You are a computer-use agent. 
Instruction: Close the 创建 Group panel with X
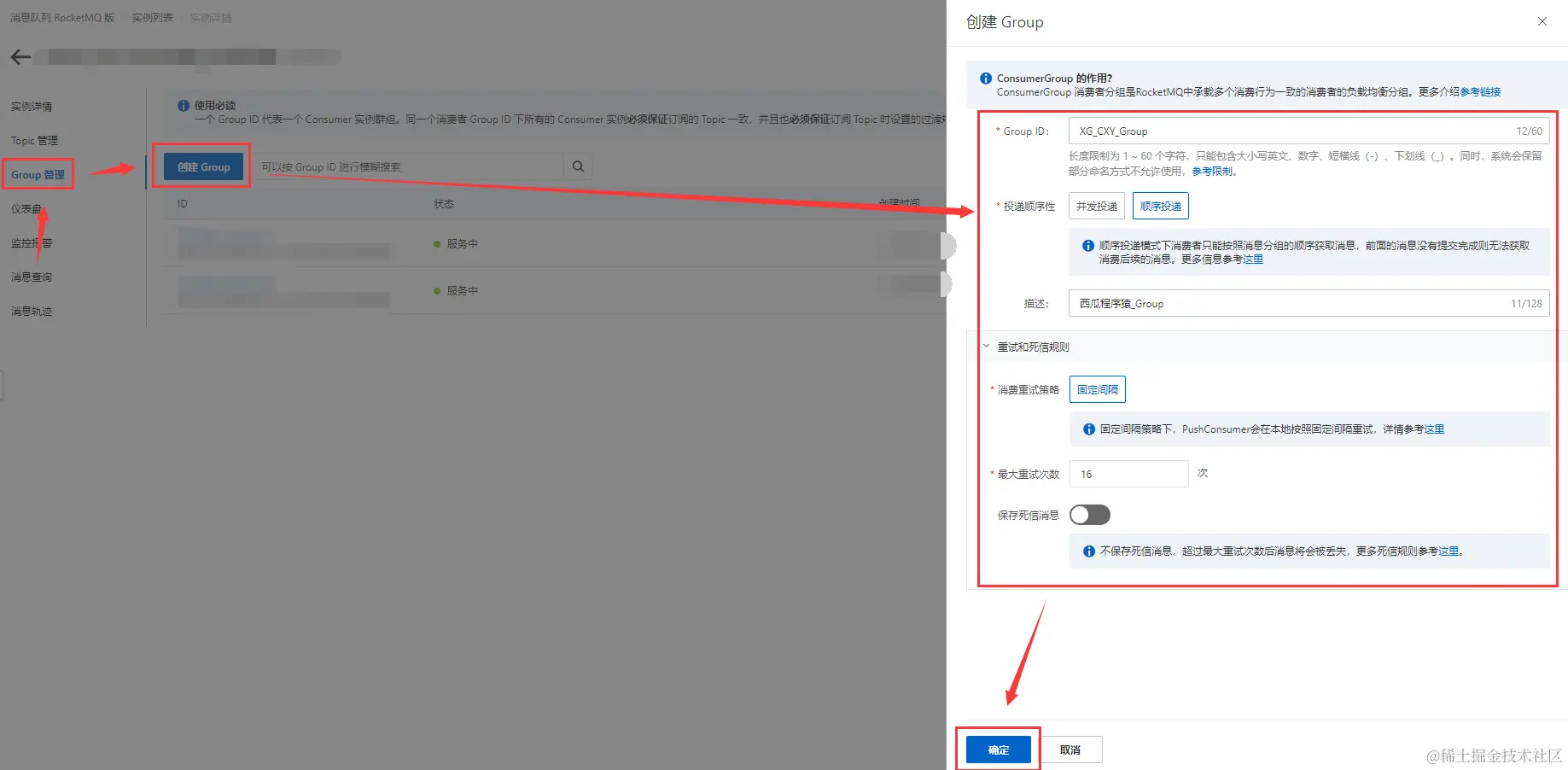[1542, 21]
